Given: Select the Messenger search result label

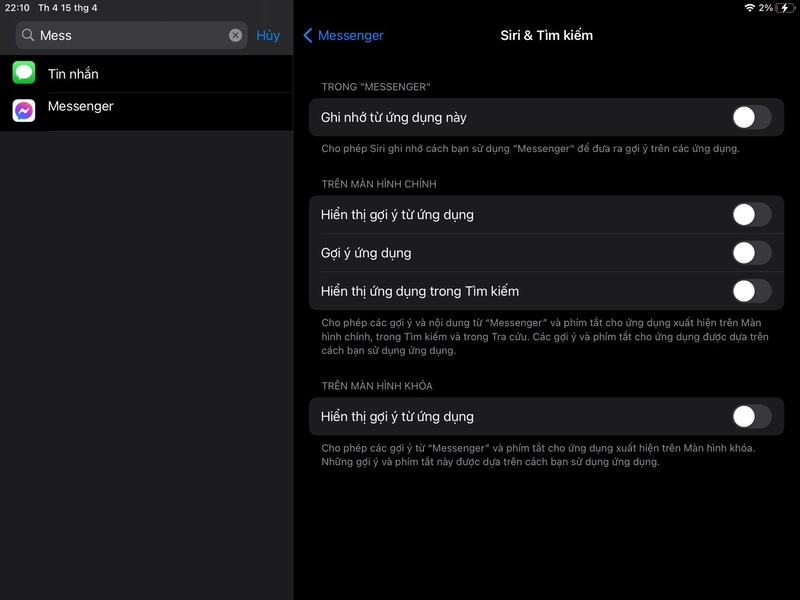Looking at the screenshot, I should (81, 106).
